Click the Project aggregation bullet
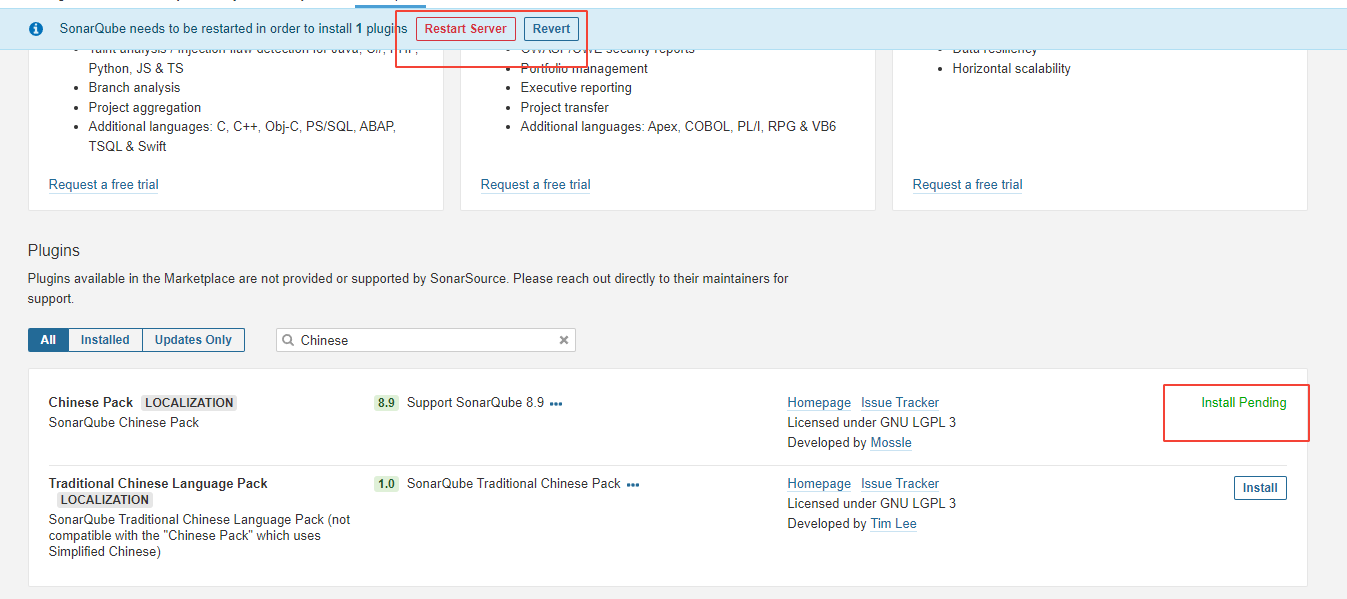This screenshot has height=599, width=1347. (x=145, y=107)
